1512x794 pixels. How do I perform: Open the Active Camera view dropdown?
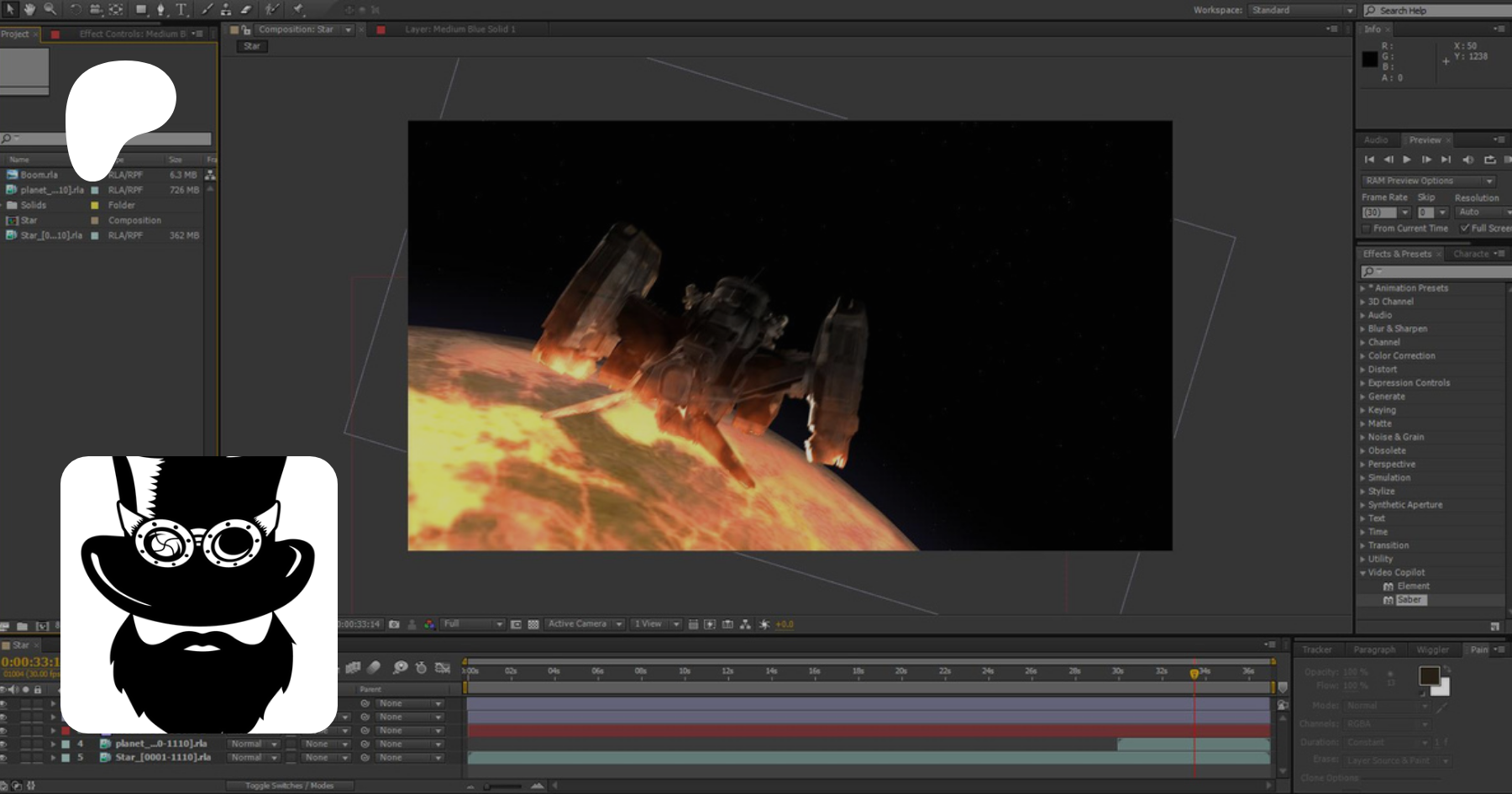point(585,624)
